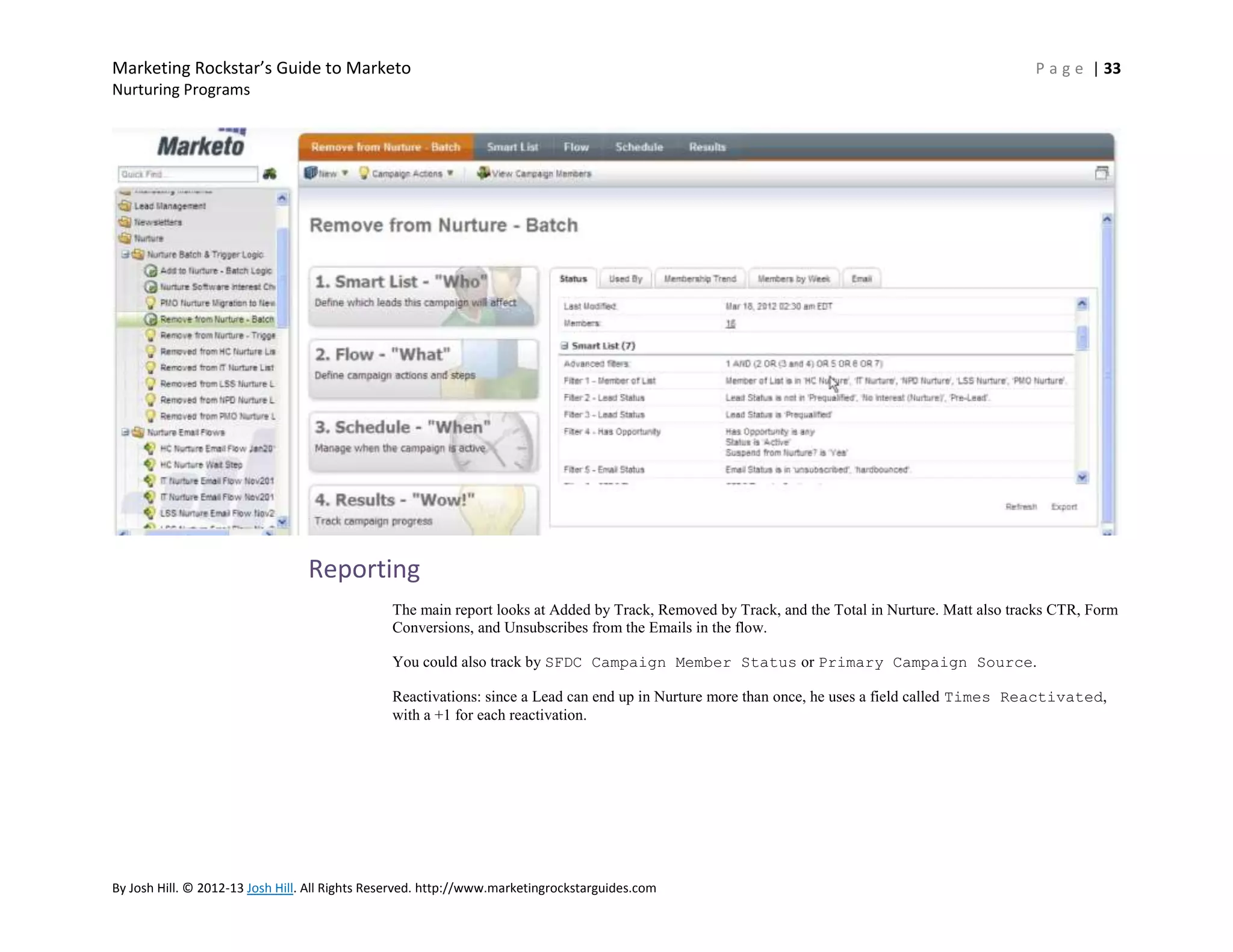Screen dimensions: 1233x952
Task: Switch to the Schedule tab
Action: (x=639, y=147)
